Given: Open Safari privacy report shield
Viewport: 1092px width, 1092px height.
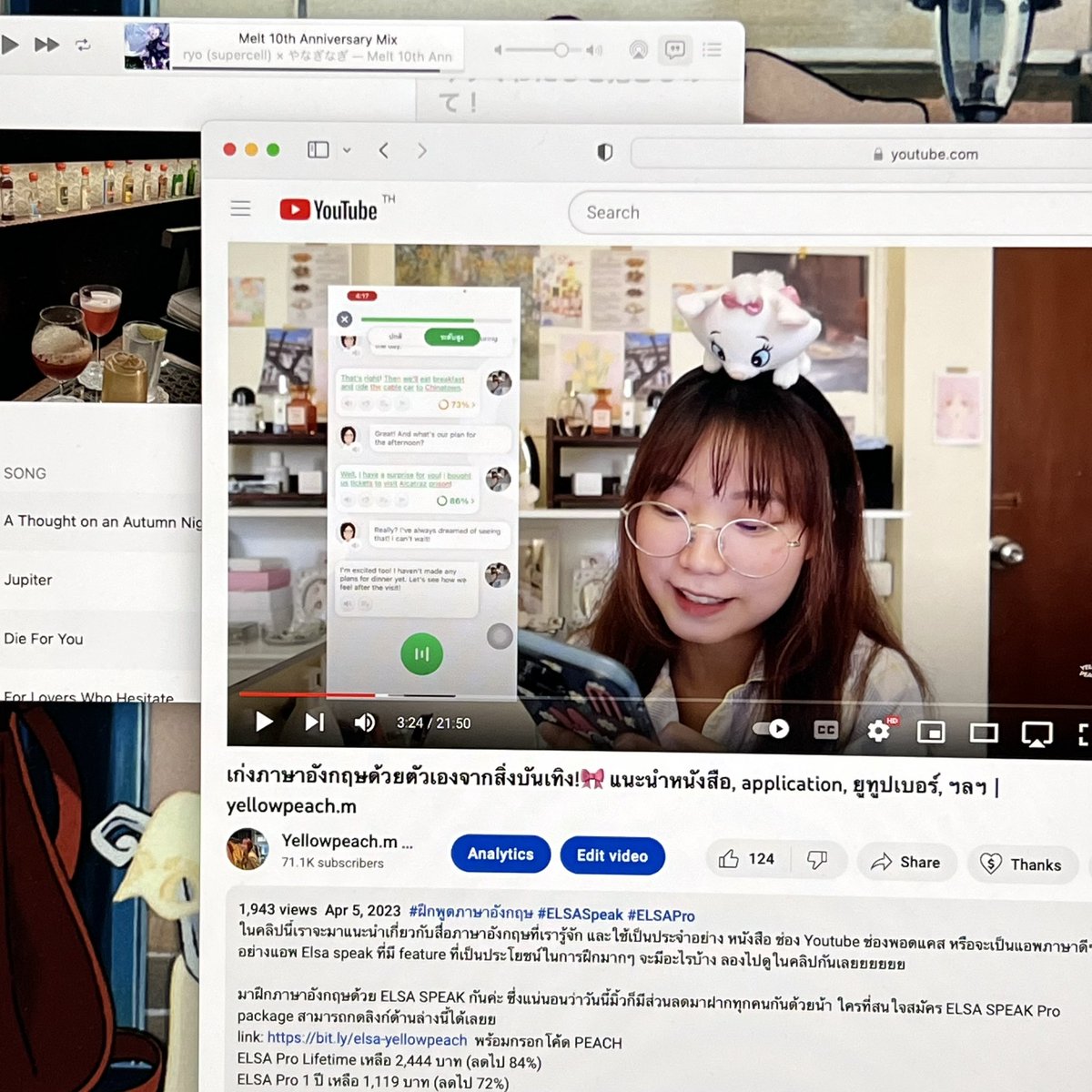Looking at the screenshot, I should 604,152.
